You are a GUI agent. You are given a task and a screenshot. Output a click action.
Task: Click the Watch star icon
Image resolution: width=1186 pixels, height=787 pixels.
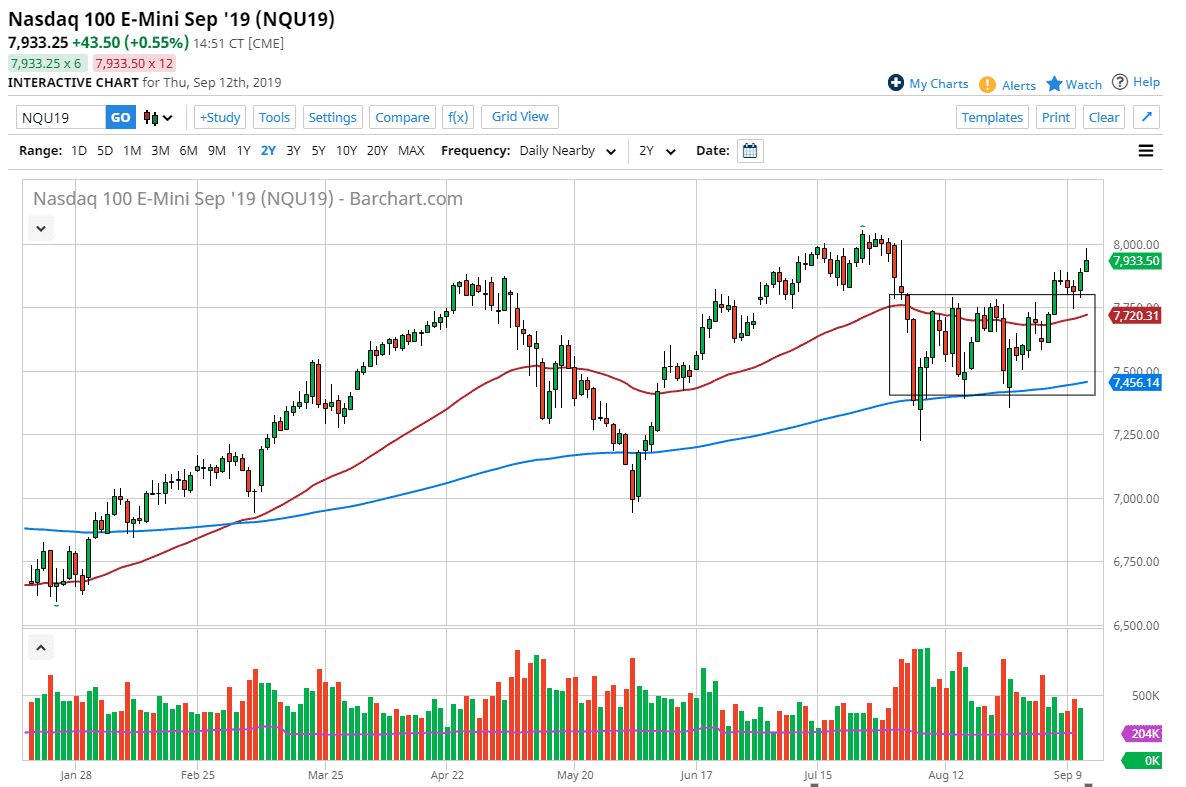pos(1054,84)
